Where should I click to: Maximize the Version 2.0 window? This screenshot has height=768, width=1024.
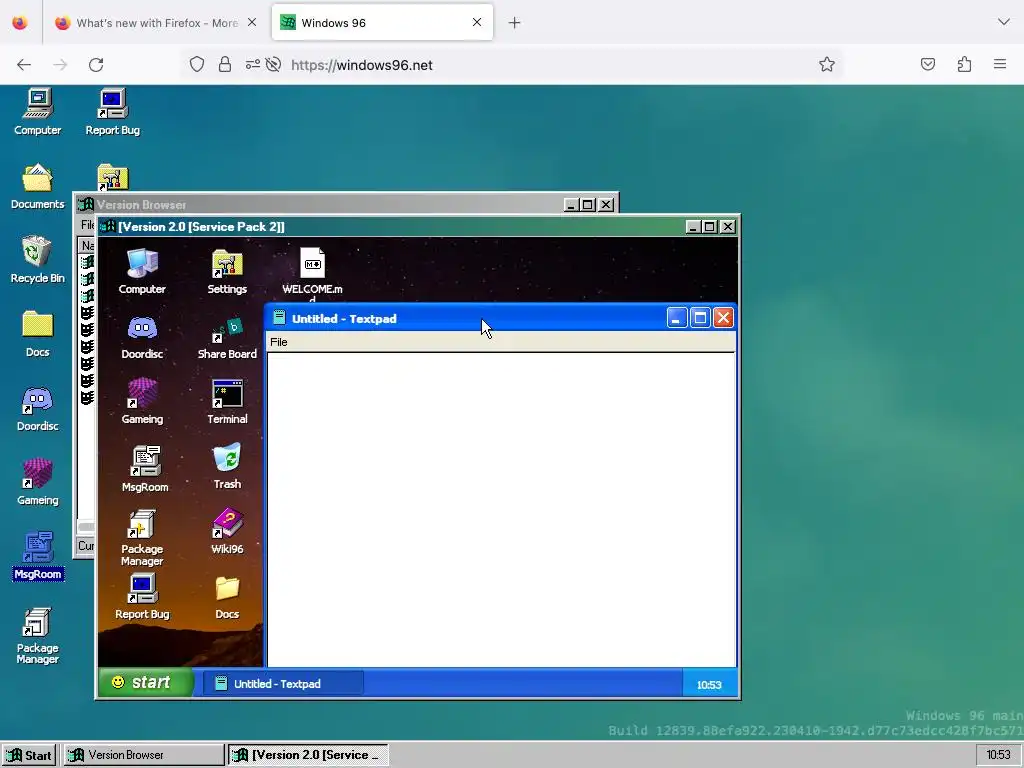(x=710, y=227)
